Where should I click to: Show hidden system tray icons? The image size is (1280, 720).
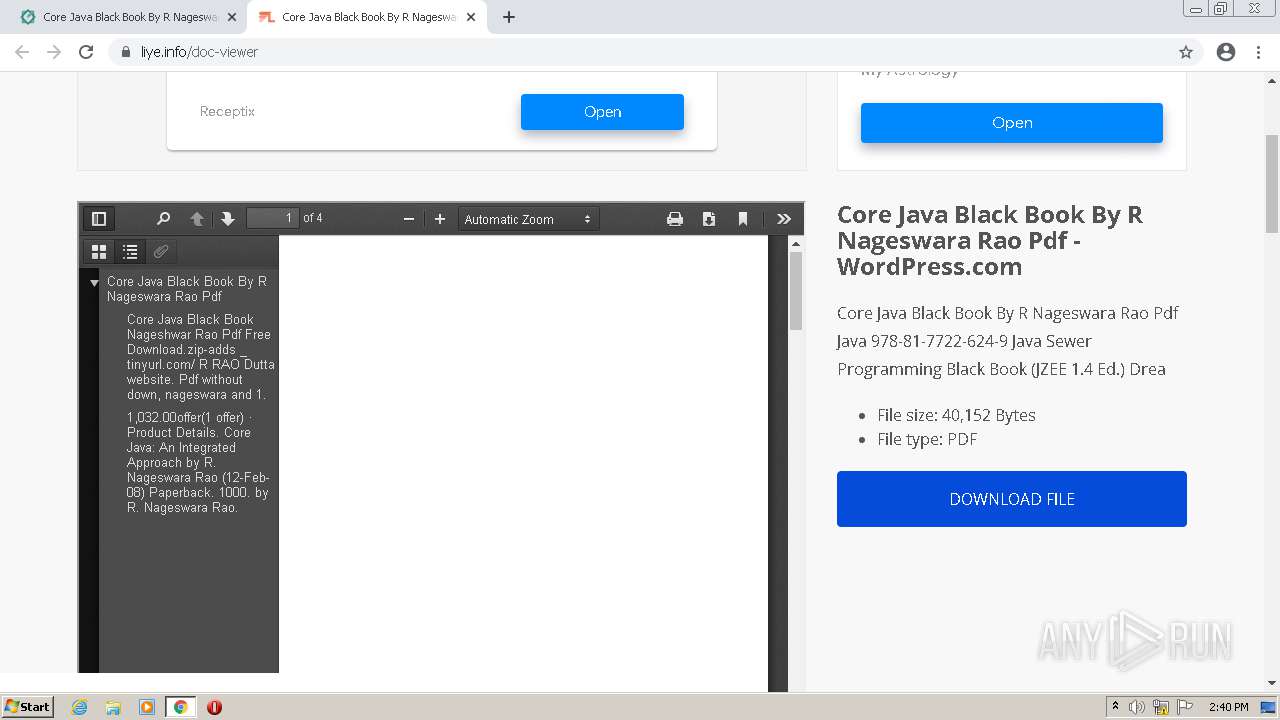pyautogui.click(x=1115, y=707)
